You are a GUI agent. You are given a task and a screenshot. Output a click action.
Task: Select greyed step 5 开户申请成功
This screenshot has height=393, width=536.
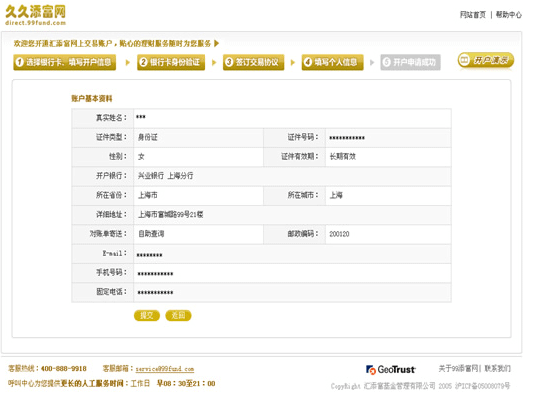pyautogui.click(x=410, y=62)
